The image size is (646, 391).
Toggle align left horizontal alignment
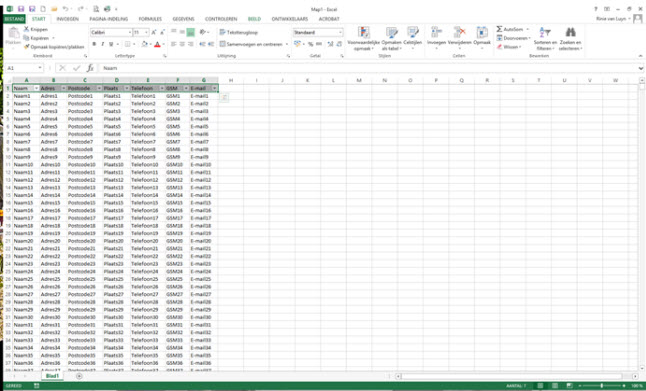173,44
